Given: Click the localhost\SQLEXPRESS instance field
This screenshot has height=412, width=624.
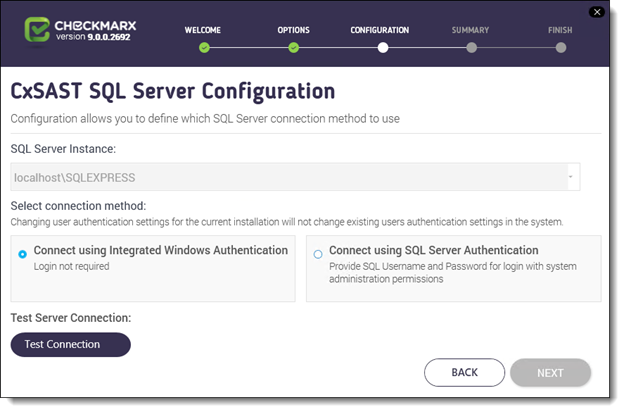Looking at the screenshot, I should pyautogui.click(x=295, y=177).
